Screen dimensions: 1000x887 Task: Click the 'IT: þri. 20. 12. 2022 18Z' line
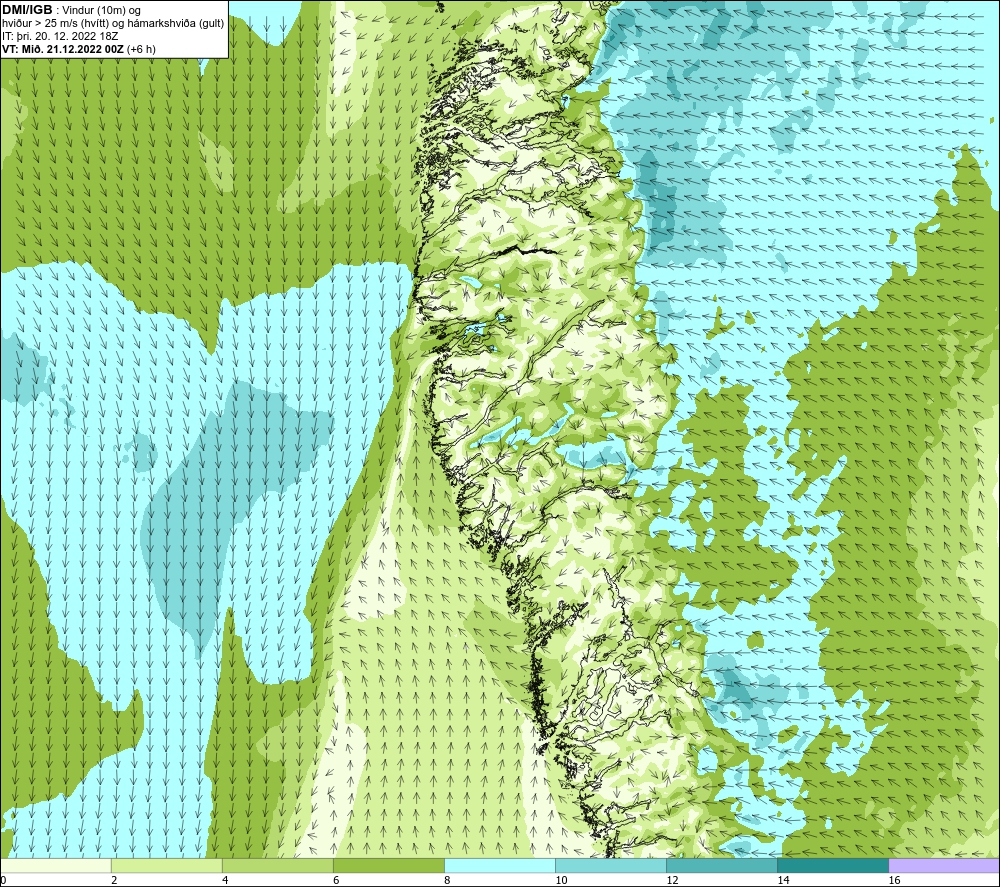click(60, 36)
